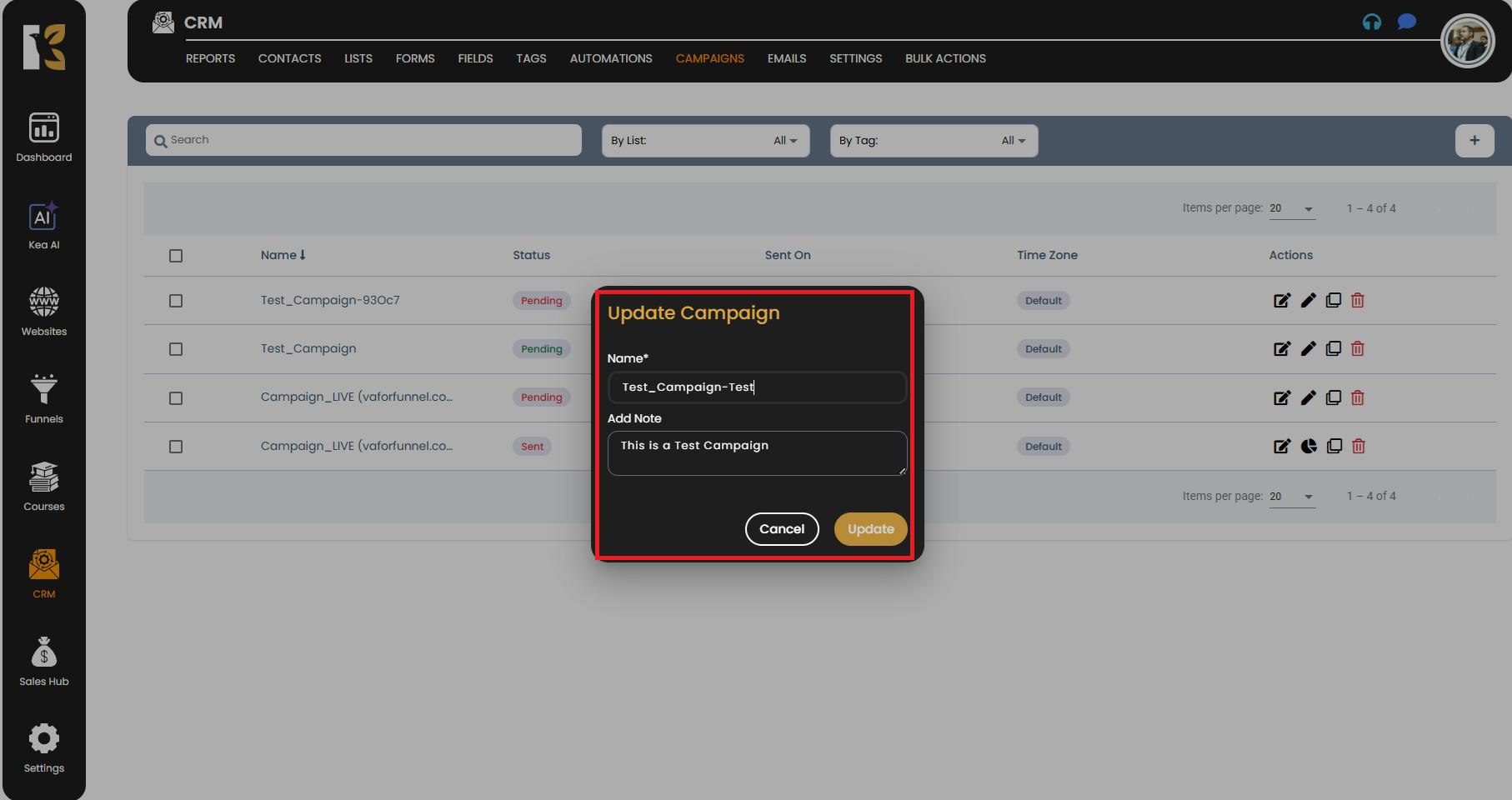1512x800 pixels.
Task: Click pencil icon for Test_Campaign-93Oc7
Action: click(1308, 301)
